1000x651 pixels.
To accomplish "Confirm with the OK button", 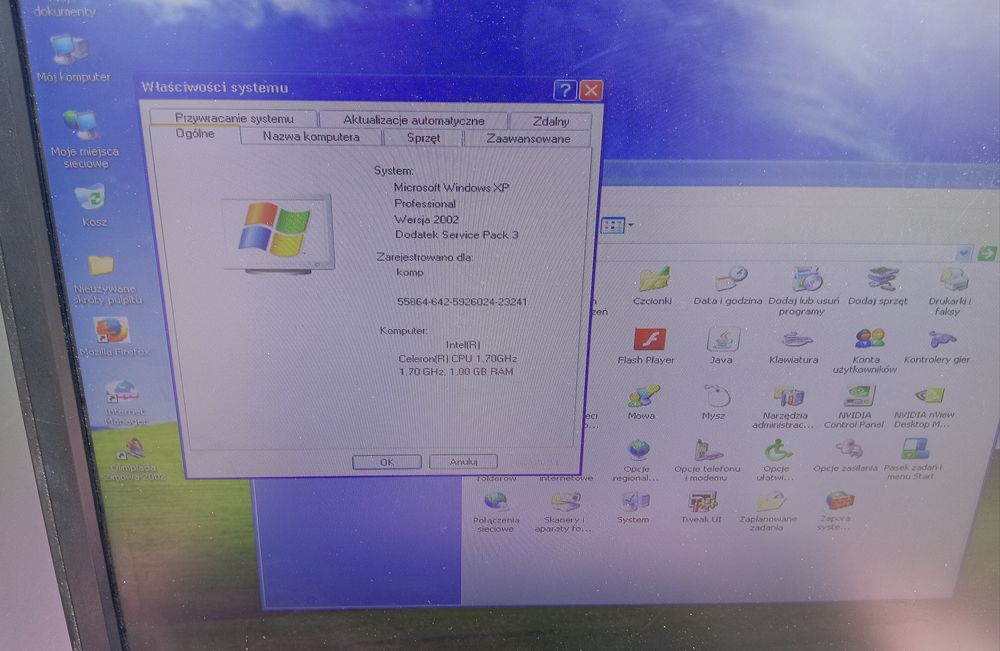I will coord(386,462).
